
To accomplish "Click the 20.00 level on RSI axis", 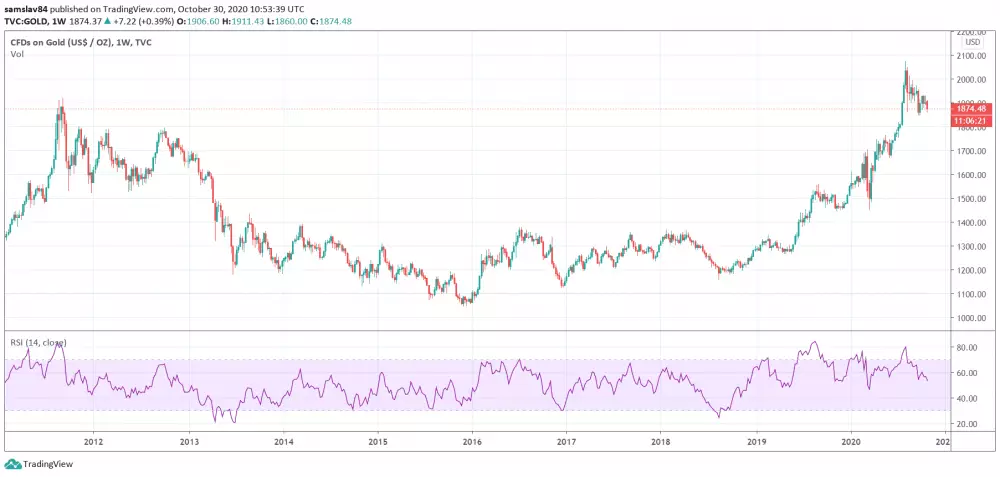I will point(965,424).
